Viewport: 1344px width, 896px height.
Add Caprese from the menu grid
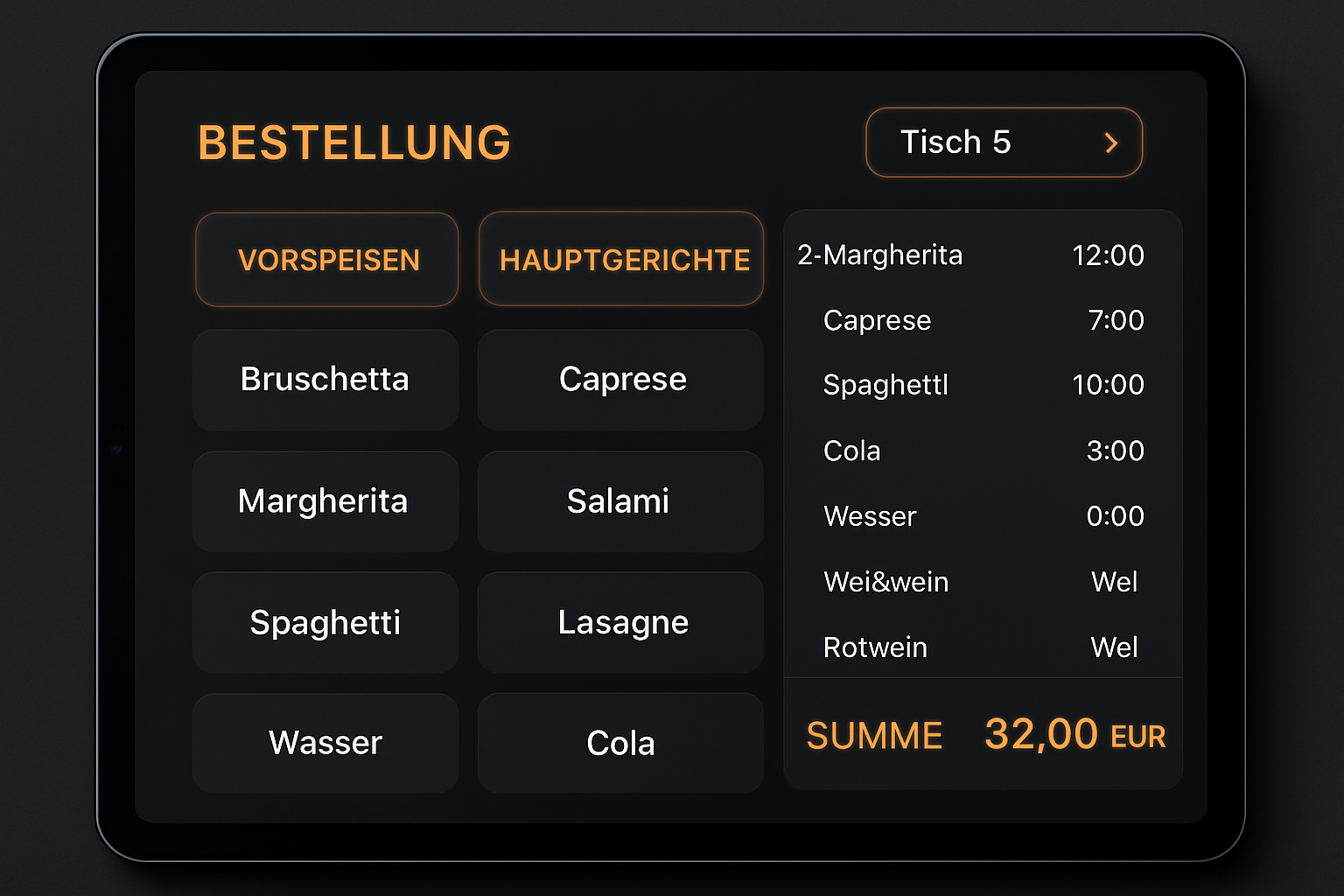[621, 380]
